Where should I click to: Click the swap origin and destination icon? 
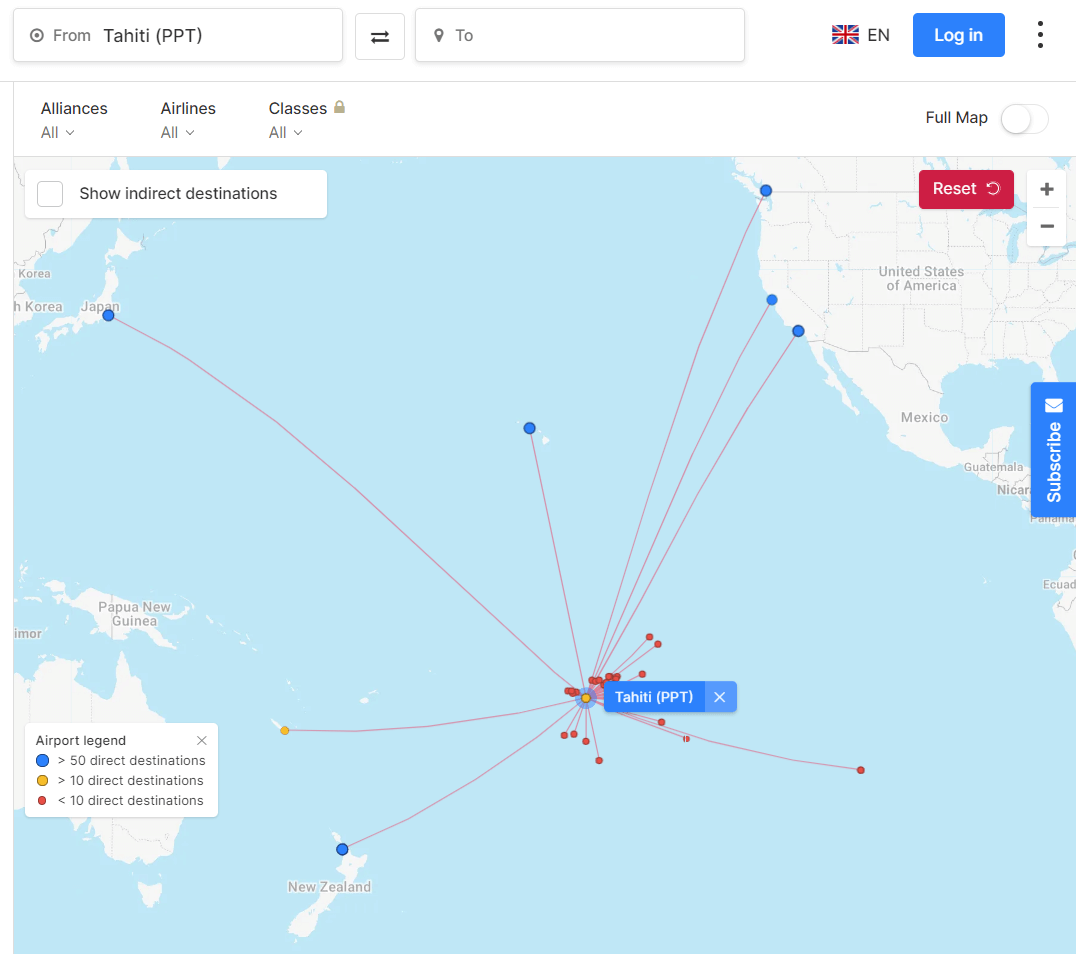coord(380,34)
